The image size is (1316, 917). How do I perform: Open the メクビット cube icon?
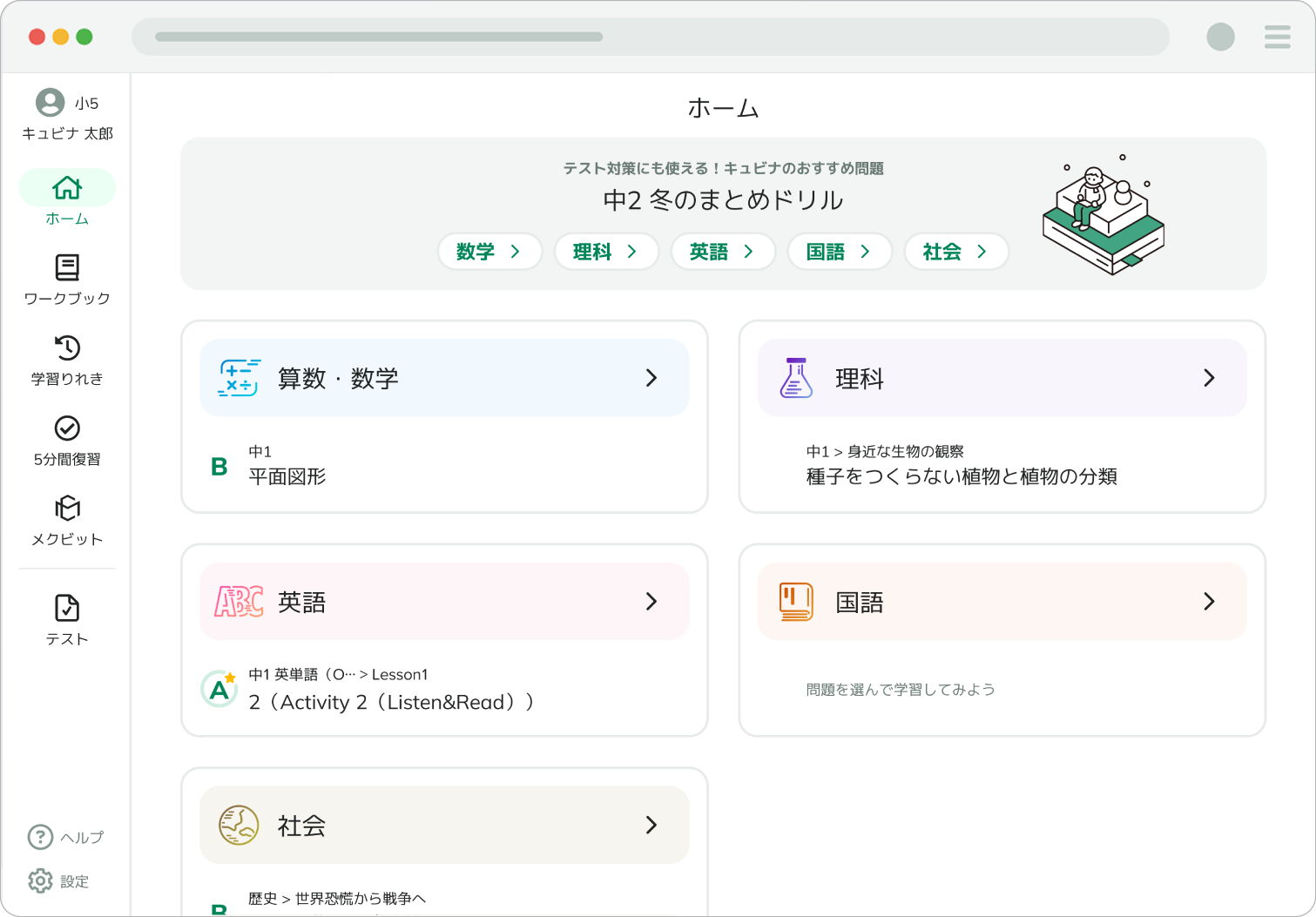pyautogui.click(x=67, y=509)
